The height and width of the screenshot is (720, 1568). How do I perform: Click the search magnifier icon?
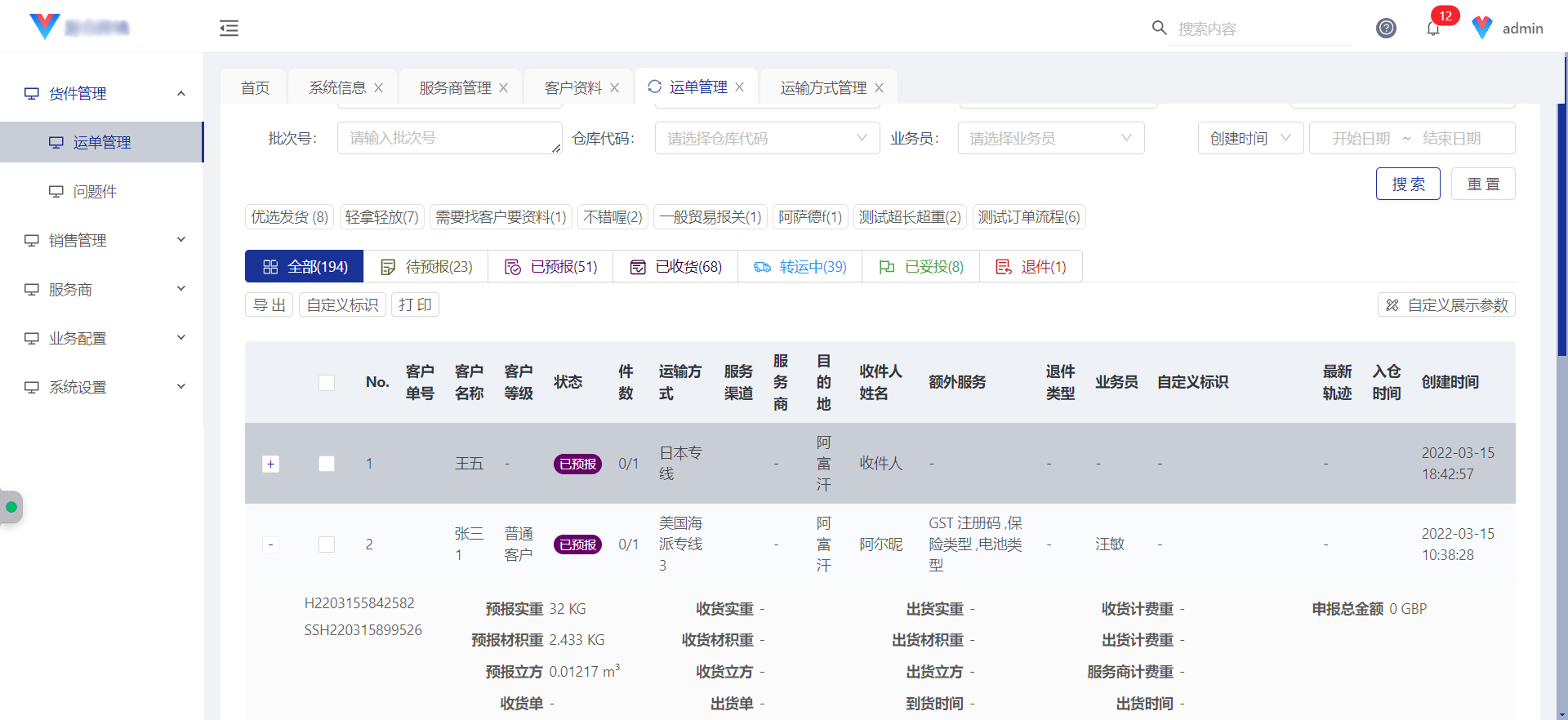click(x=1159, y=28)
